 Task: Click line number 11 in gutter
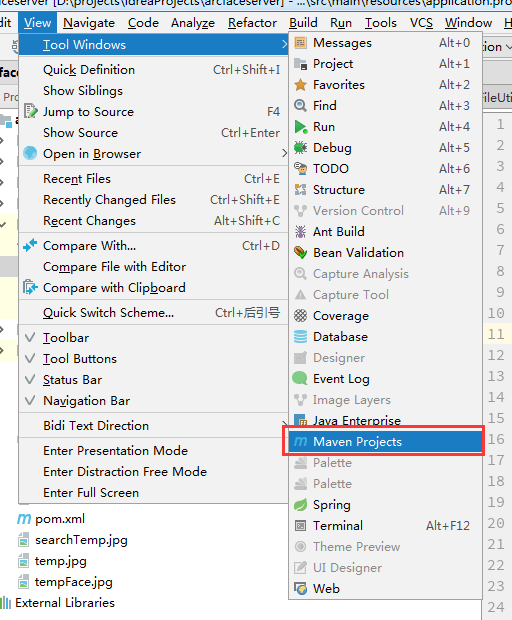point(496,334)
